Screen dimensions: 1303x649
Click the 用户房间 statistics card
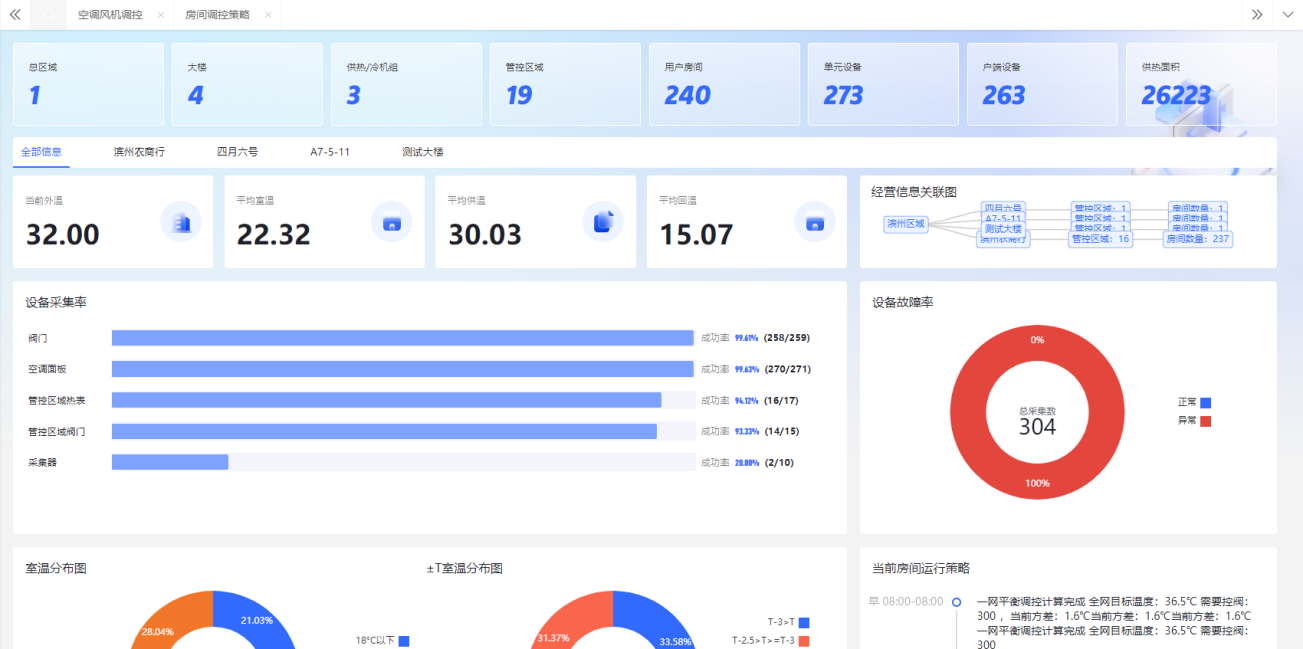[x=724, y=84]
